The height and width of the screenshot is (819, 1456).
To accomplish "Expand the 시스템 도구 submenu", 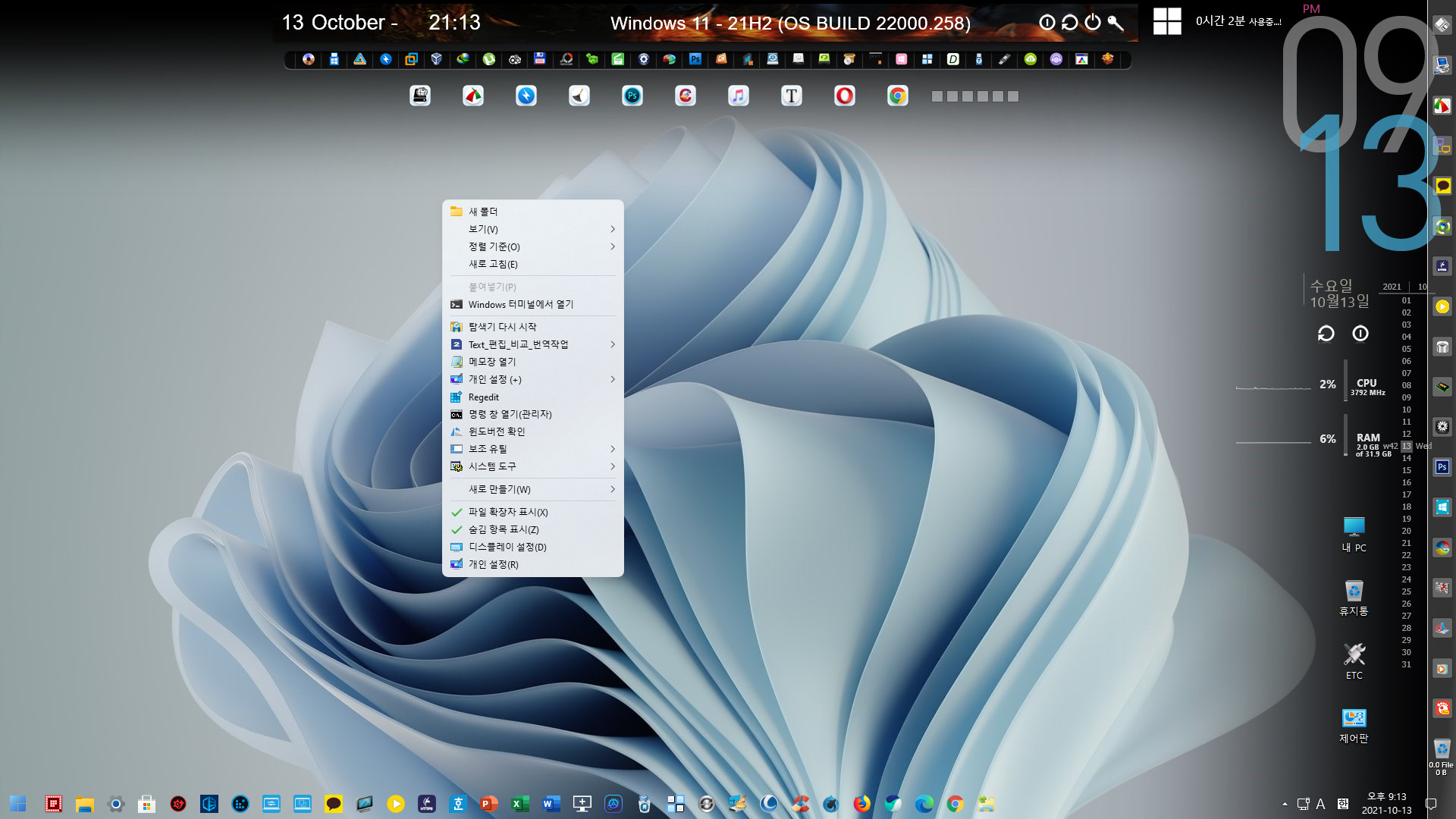I will (x=533, y=466).
